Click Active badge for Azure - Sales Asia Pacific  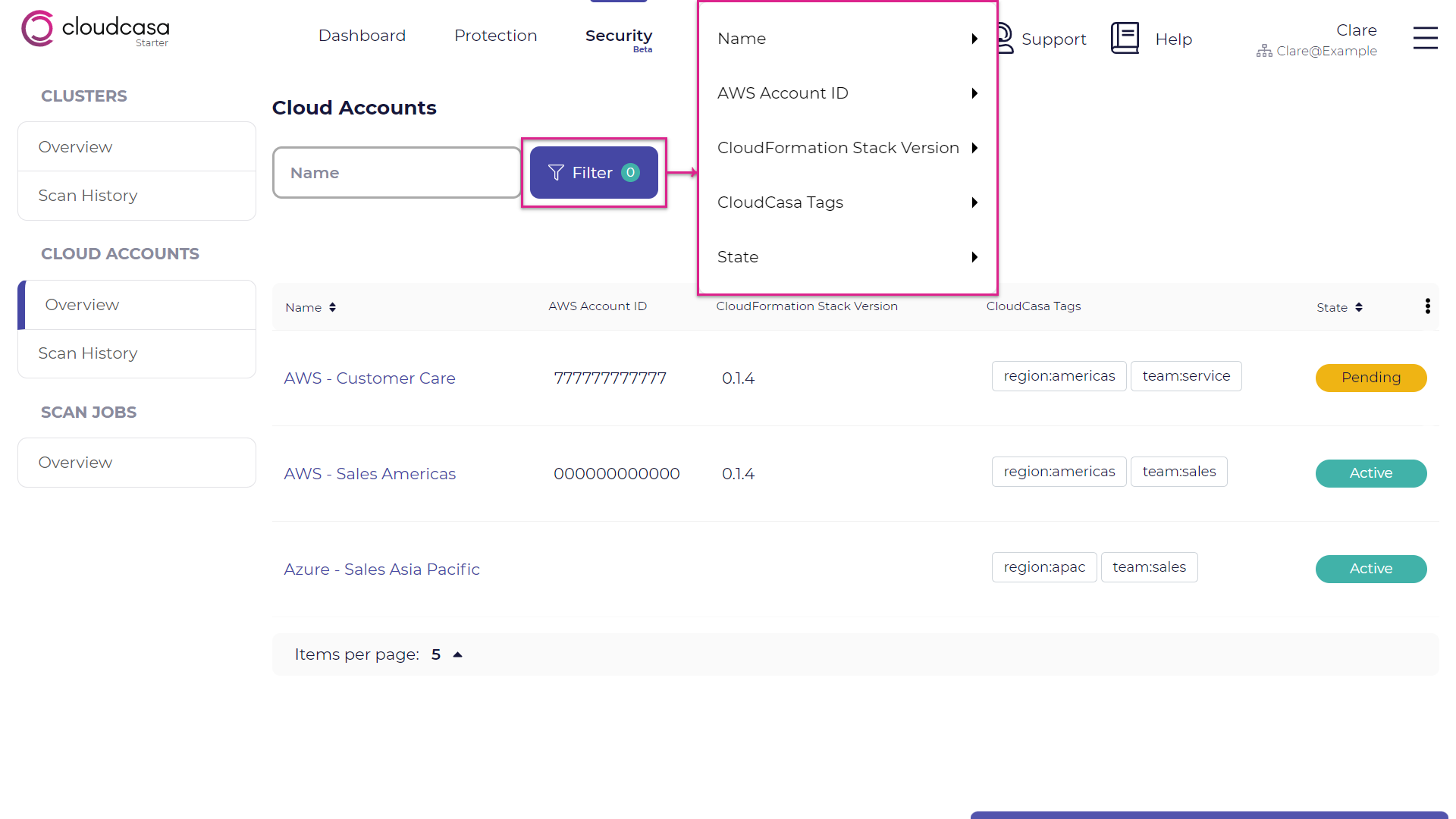1370,569
